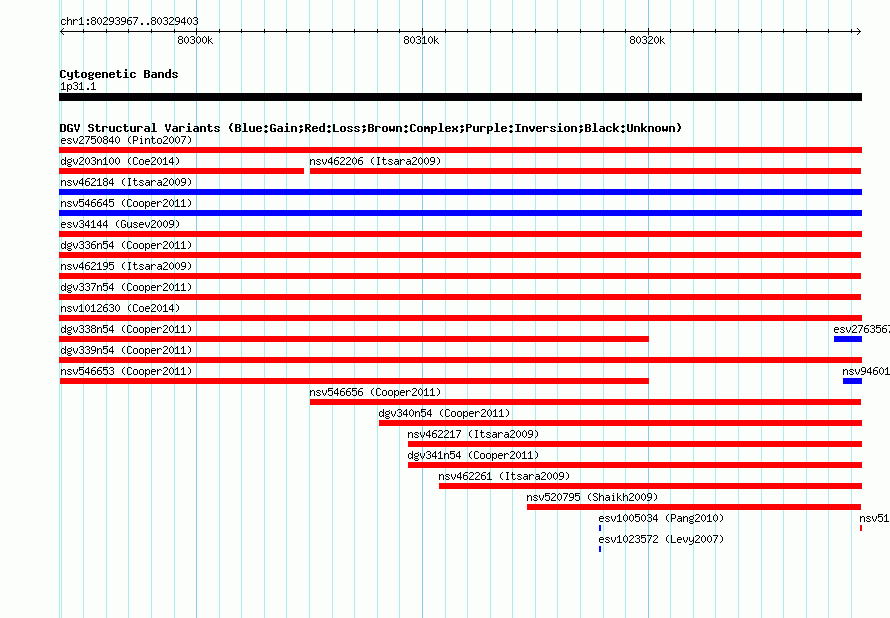
Task: Click the dgv337n54 (Cooper2011) label
Action: coord(126,287)
